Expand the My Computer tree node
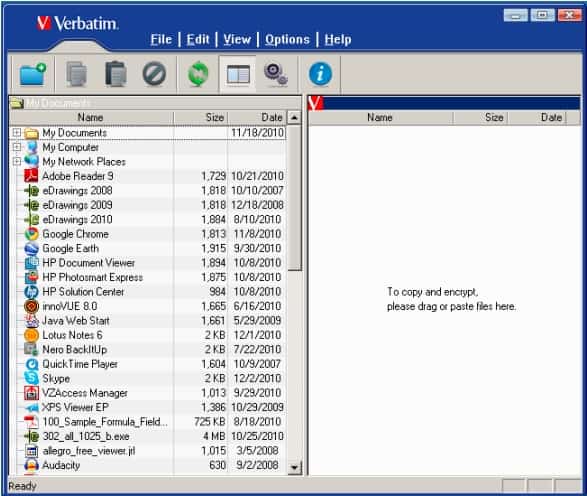Screen dimensions: 587x496 [x=16, y=147]
